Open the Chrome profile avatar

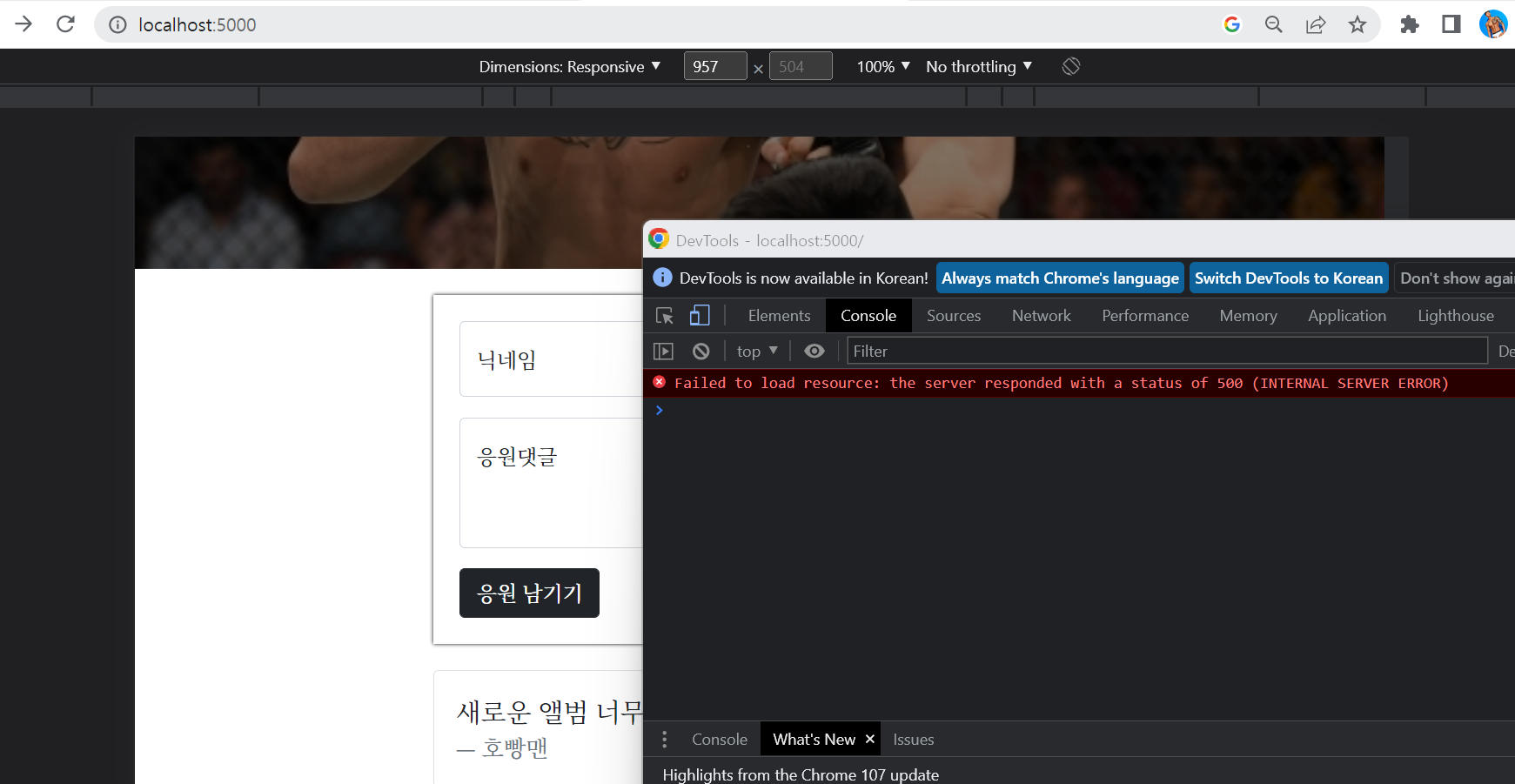coord(1493,24)
